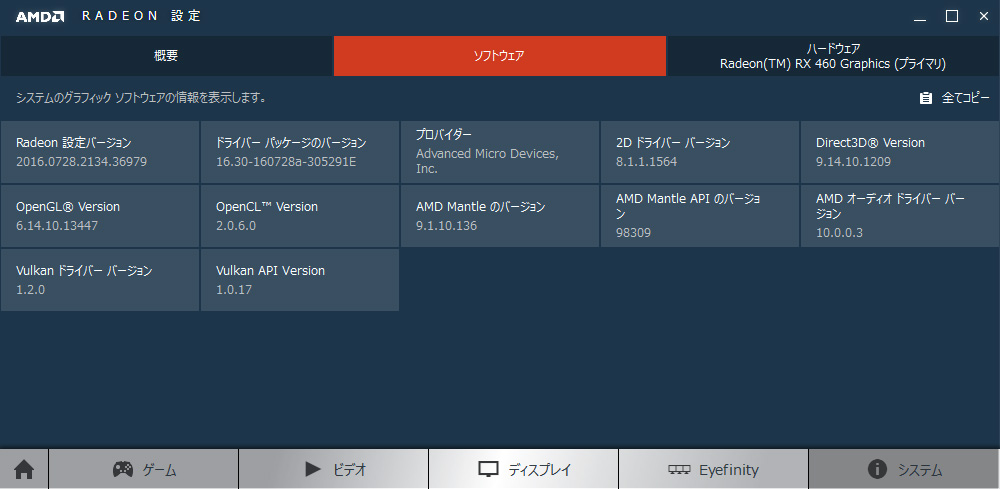Open the ゲーム (Gaming) section
1000x489 pixels.
143,469
